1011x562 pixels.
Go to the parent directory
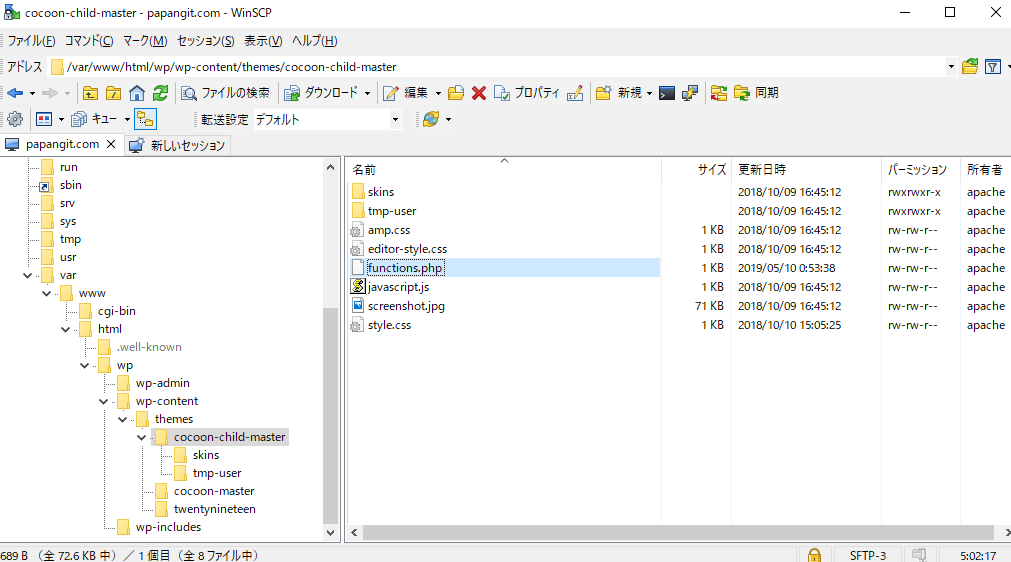pos(90,93)
